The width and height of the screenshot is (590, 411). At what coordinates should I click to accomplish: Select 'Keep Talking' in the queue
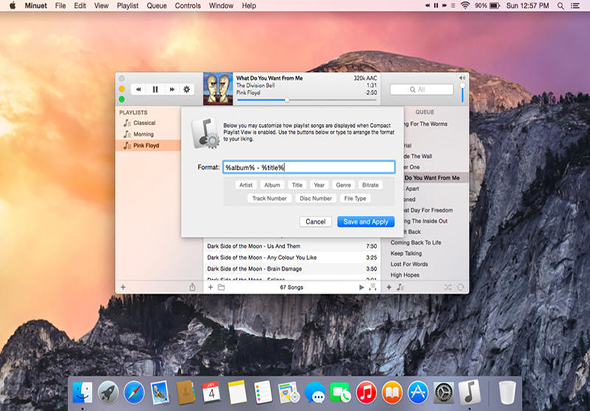click(425, 253)
